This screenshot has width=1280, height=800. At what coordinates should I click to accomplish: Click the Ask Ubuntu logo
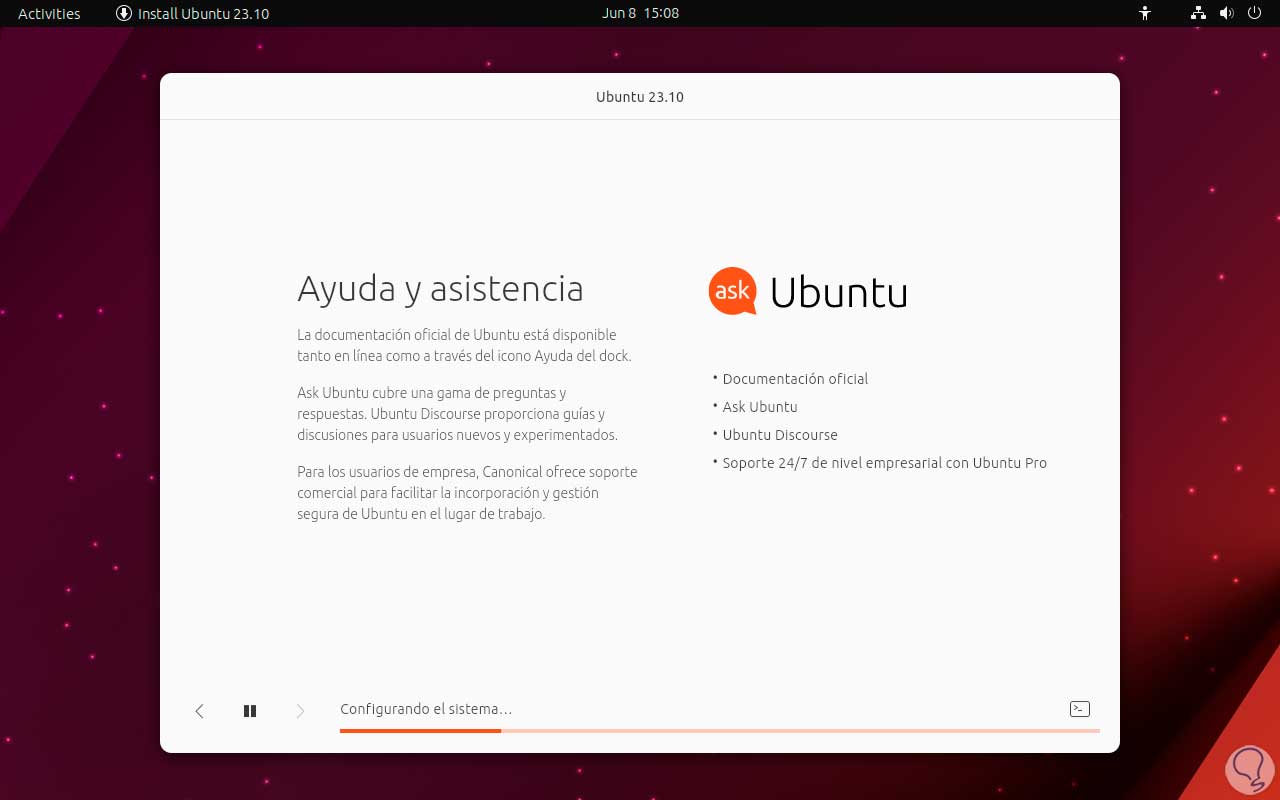808,291
